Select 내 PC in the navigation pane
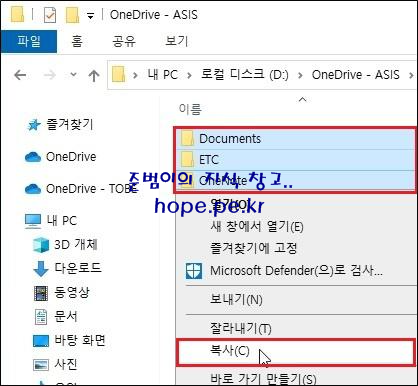The width and height of the screenshot is (418, 386). point(62,221)
